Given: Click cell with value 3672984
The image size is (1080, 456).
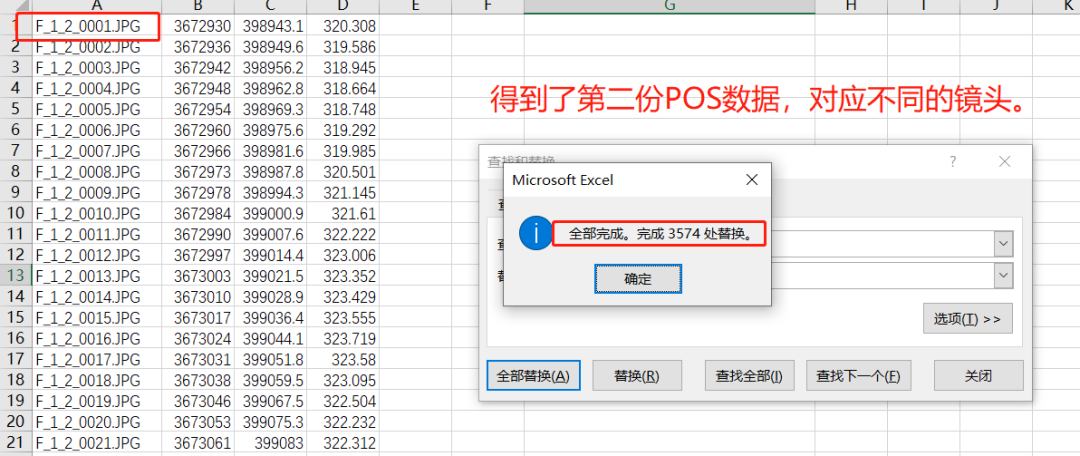Looking at the screenshot, I should click(202, 213).
